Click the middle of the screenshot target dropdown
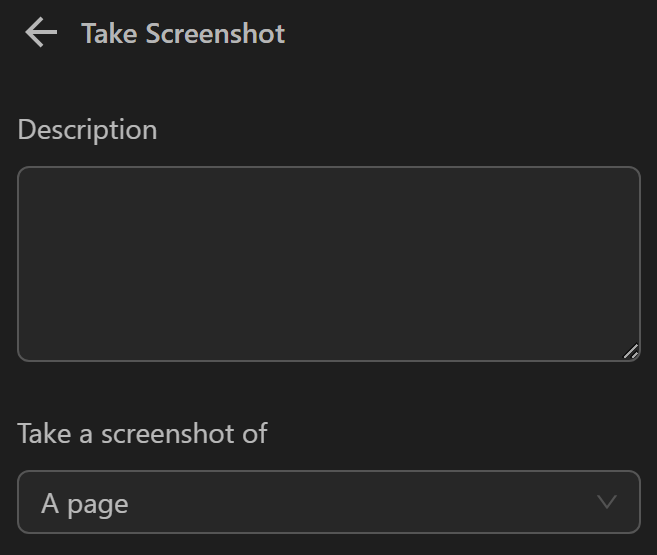 328,502
